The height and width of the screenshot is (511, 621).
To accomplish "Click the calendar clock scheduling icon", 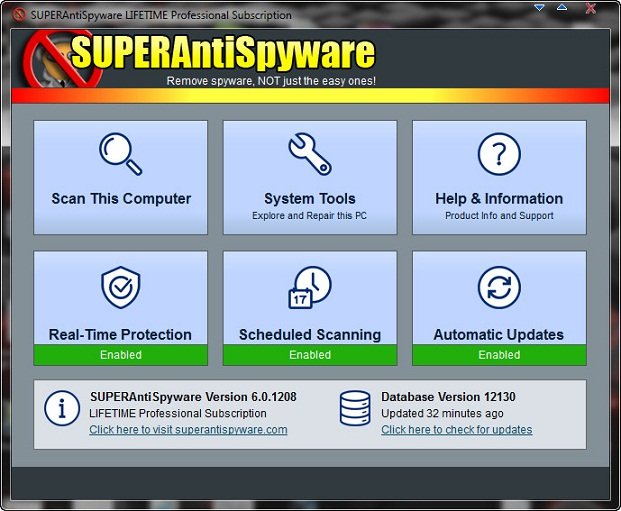I will tap(310, 287).
